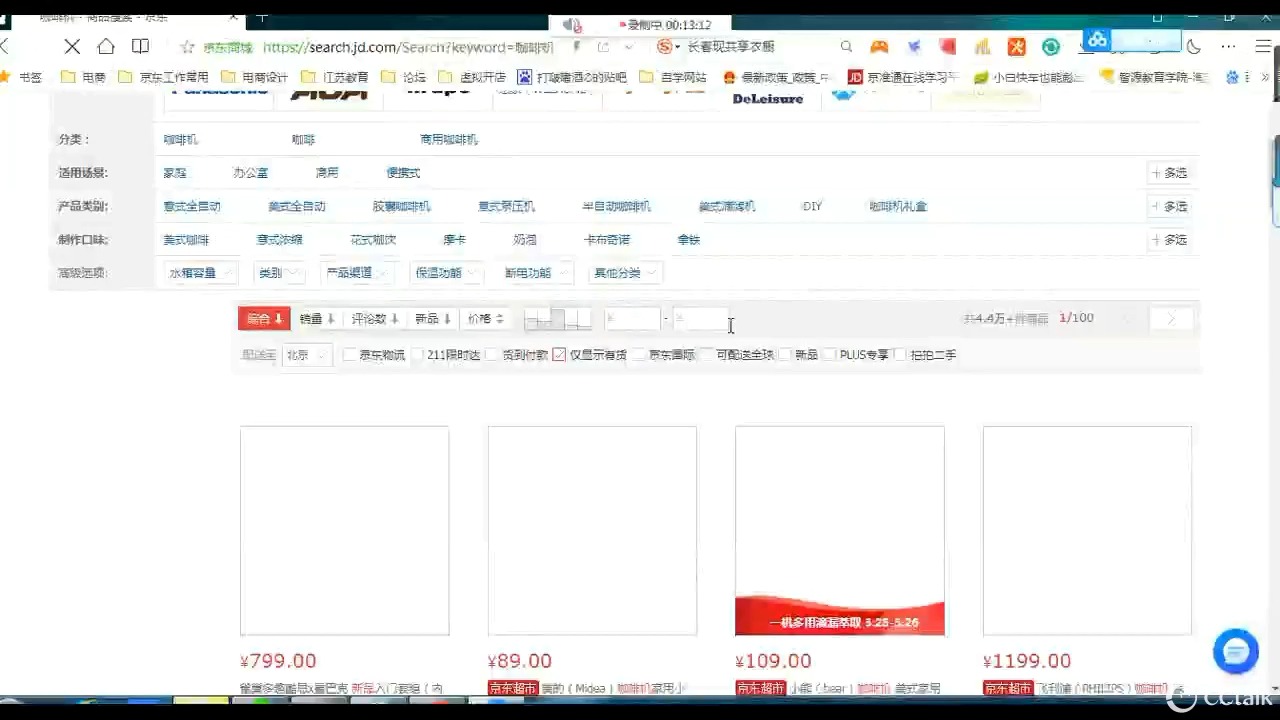Click 多选 in the 产品类别 row
This screenshot has height=720, width=1280.
pos(1169,206)
